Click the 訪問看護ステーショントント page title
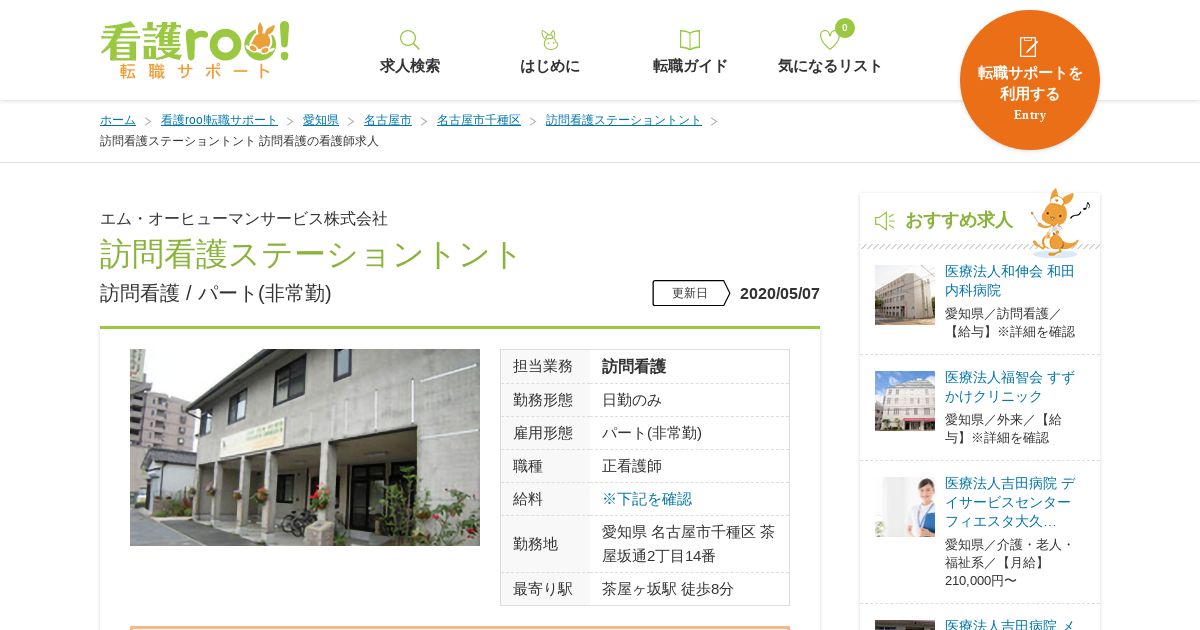This screenshot has width=1200, height=630. pyautogui.click(x=310, y=254)
